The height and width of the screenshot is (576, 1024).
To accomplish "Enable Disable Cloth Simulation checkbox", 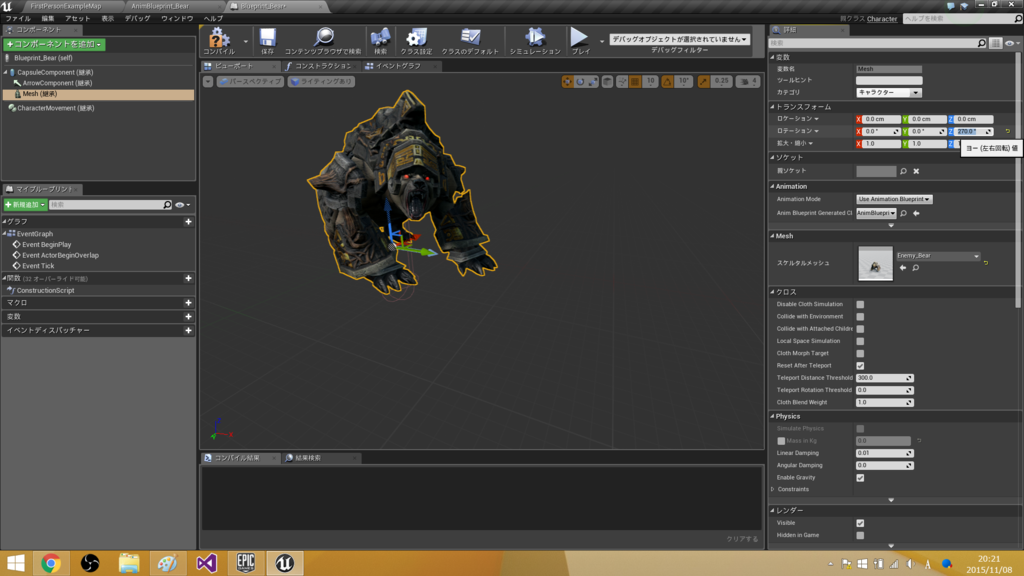I will [860, 304].
